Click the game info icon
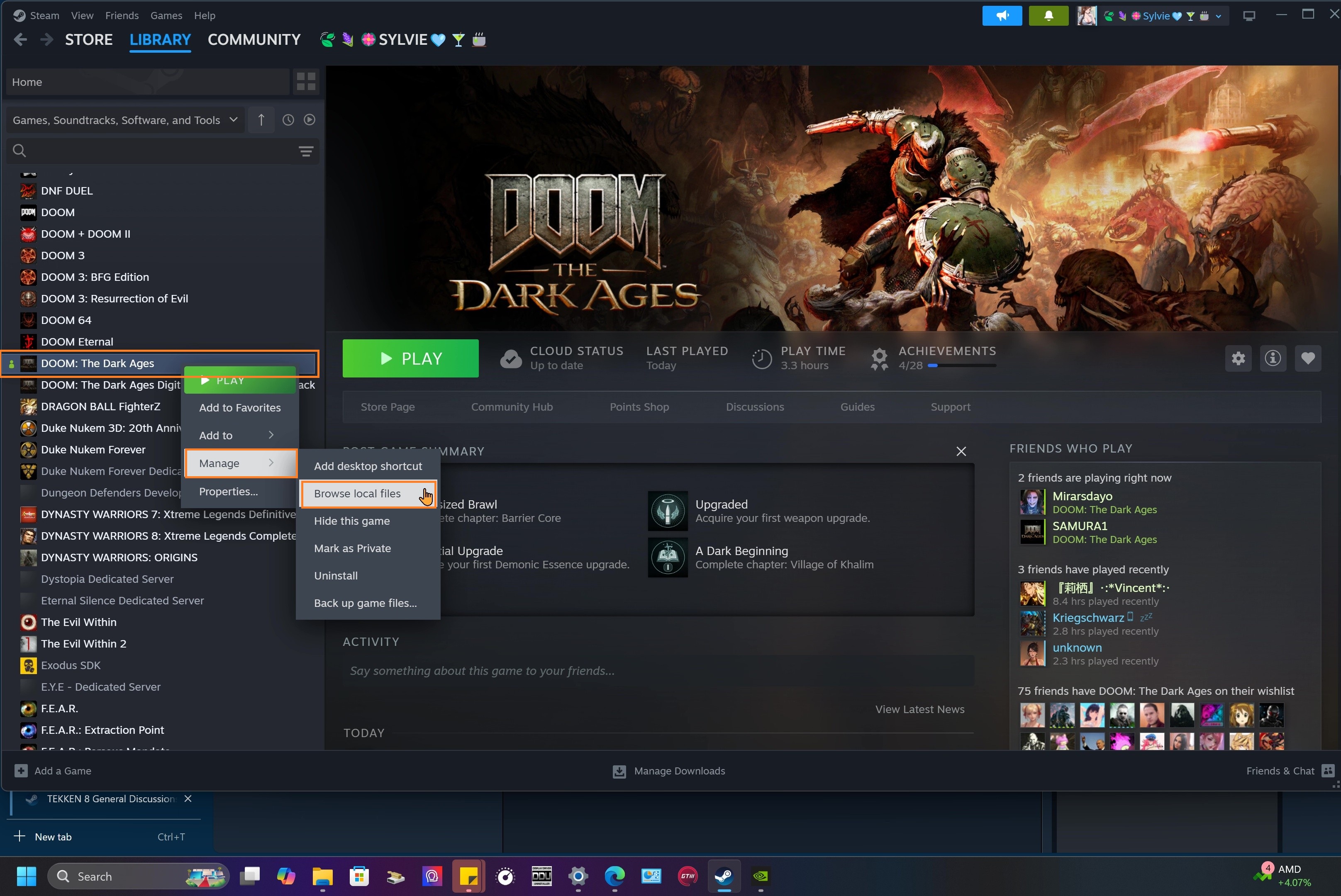The width and height of the screenshot is (1341, 896). [1273, 358]
